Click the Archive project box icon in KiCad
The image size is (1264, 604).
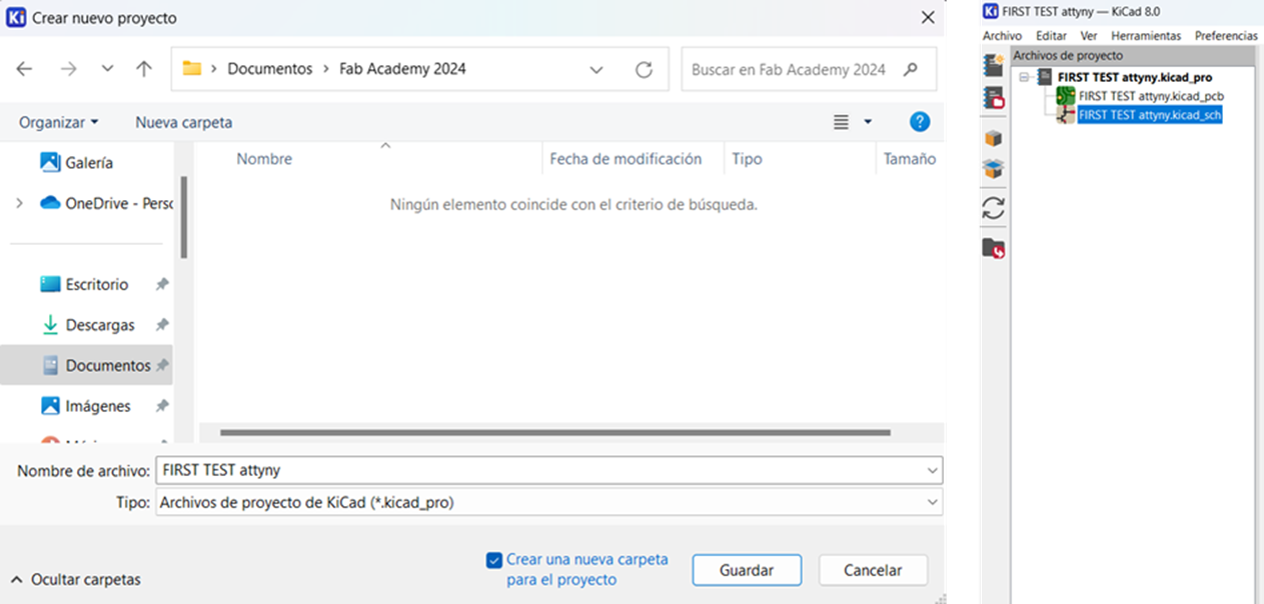pos(993,138)
